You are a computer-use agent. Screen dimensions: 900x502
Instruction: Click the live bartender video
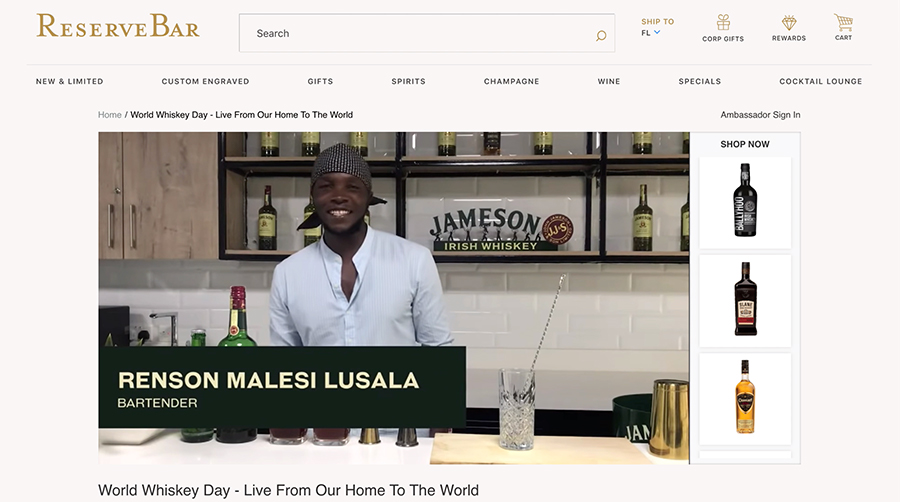pyautogui.click(x=394, y=298)
